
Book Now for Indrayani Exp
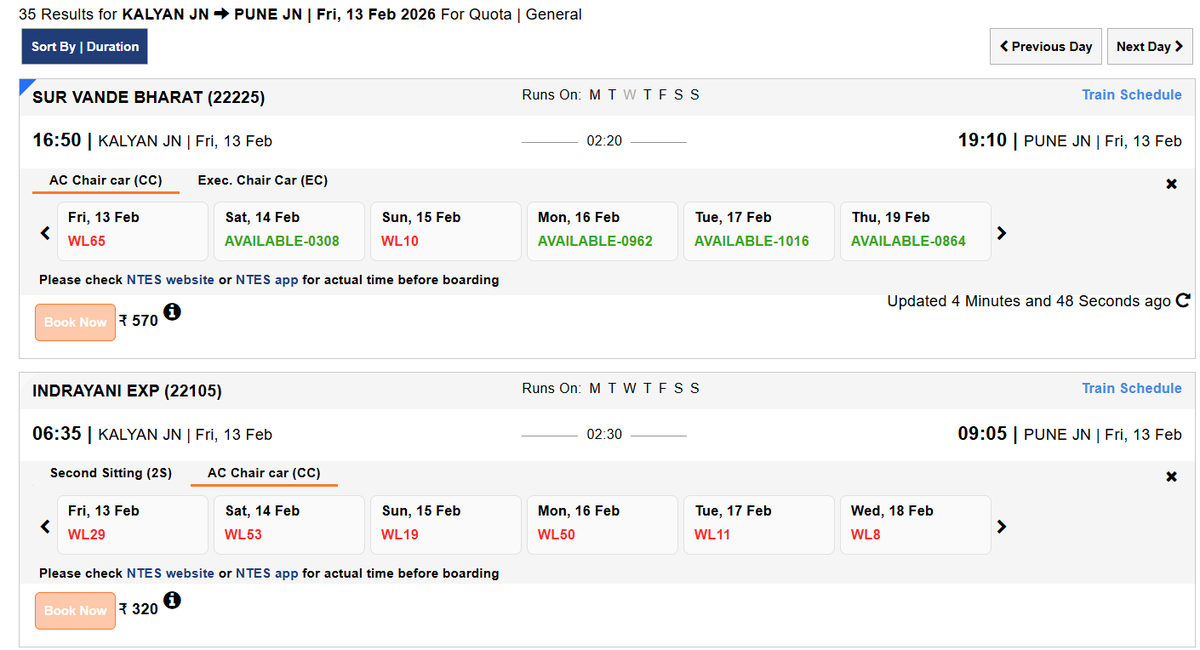[x=75, y=610]
